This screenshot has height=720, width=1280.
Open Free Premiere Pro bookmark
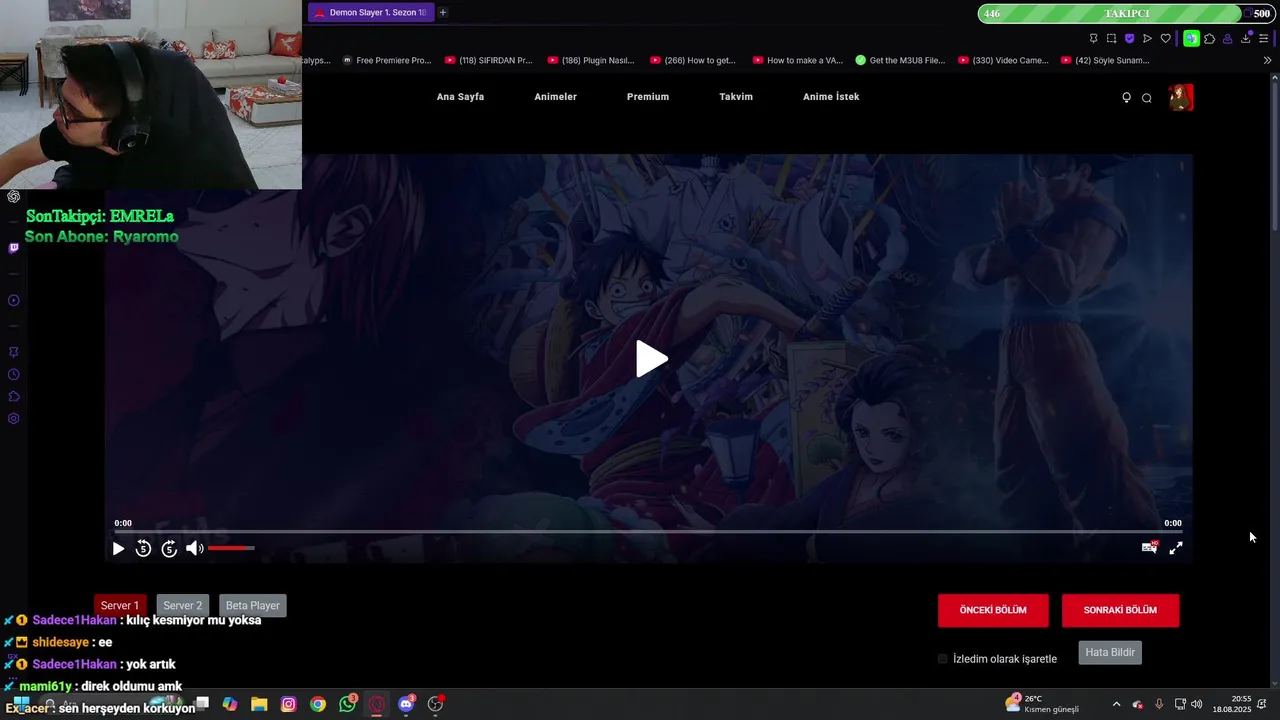tap(386, 60)
